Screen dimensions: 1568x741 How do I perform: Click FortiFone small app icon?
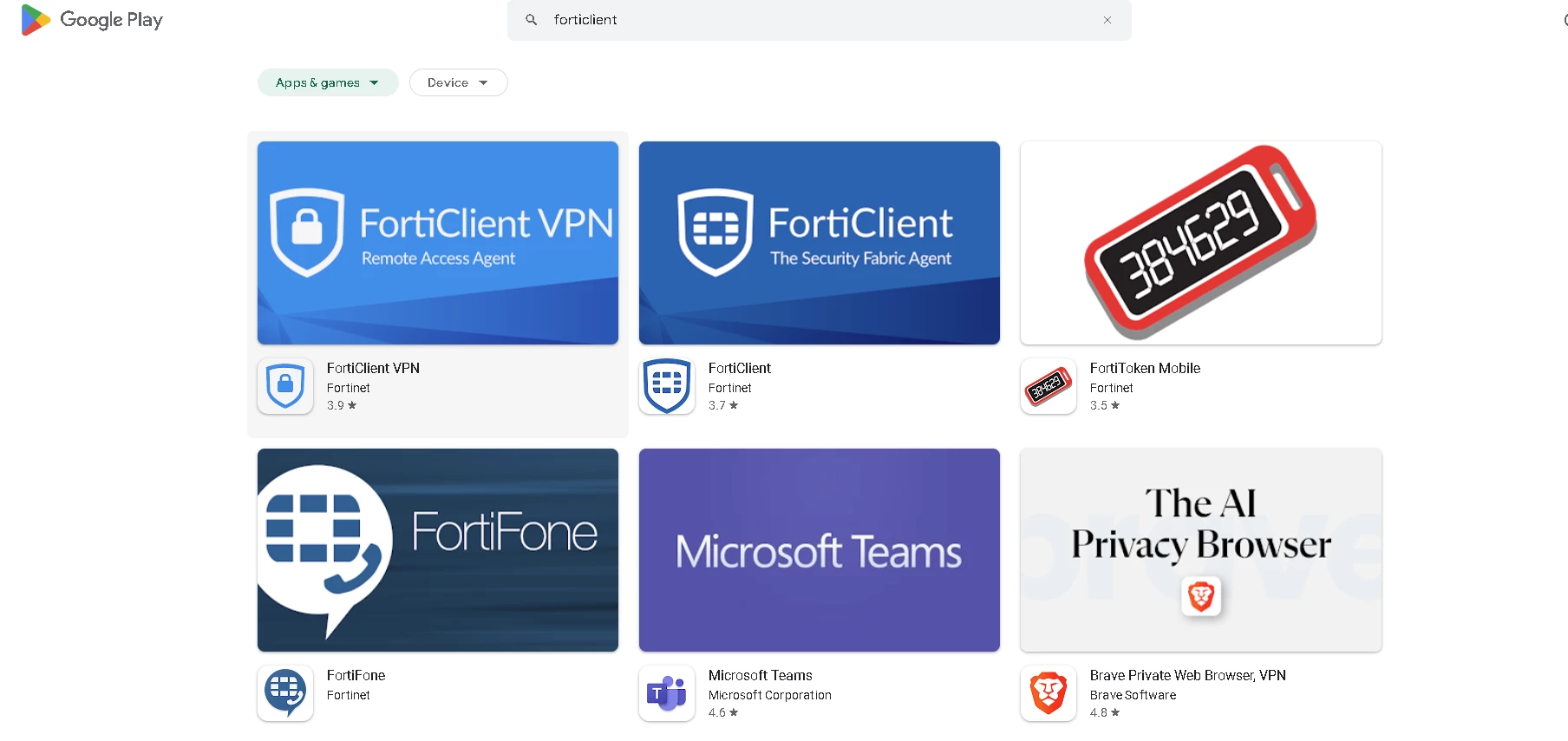285,693
